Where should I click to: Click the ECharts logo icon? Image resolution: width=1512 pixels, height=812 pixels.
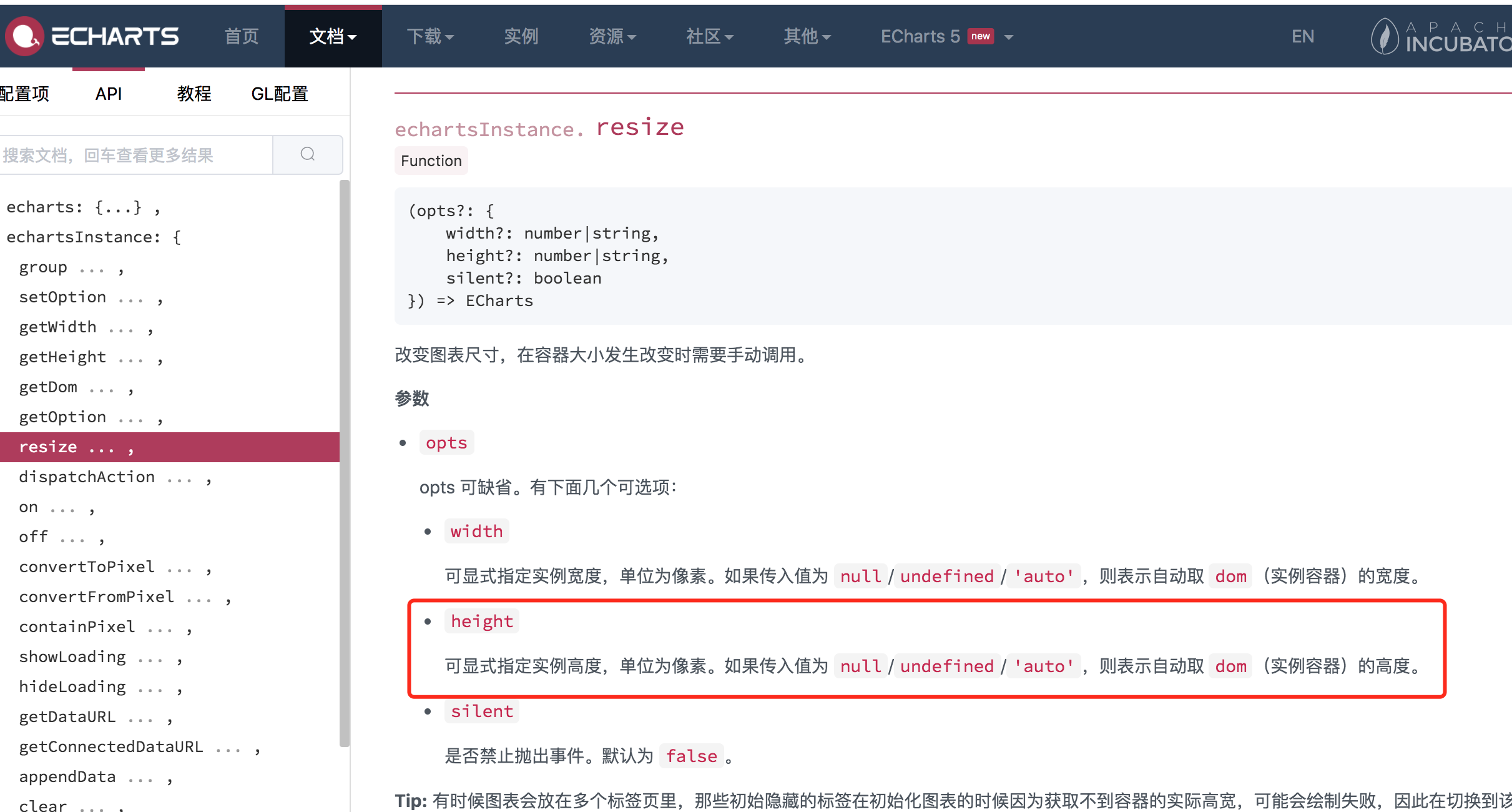pos(24,36)
